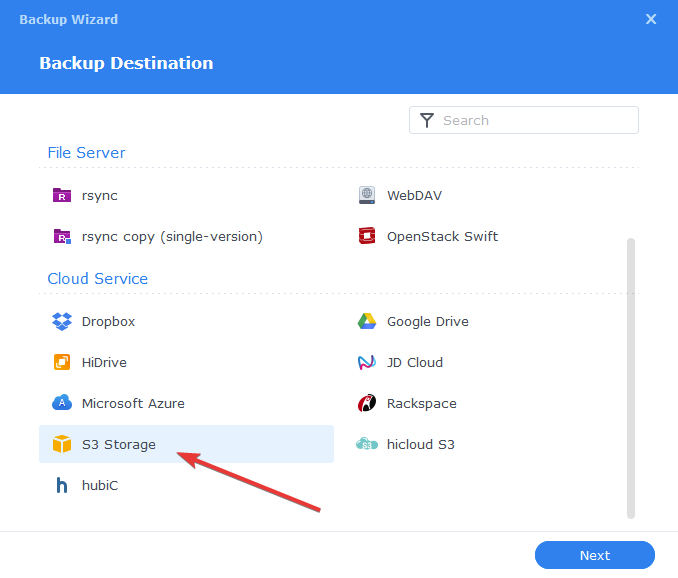Click the hubiC h icon
This screenshot has height=578, width=678.
(62, 485)
